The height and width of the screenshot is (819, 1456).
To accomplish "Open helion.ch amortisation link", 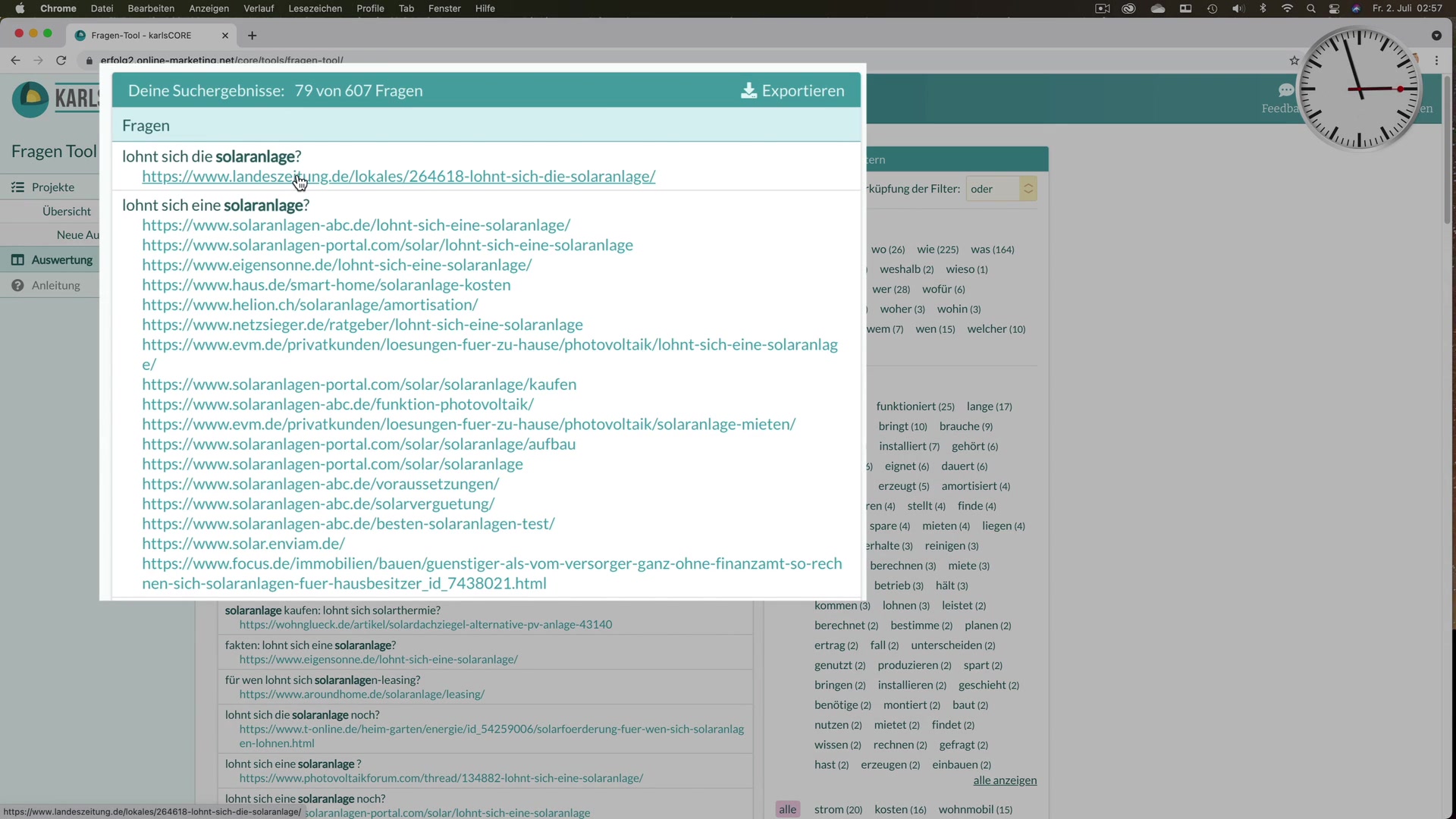I will tap(310, 305).
